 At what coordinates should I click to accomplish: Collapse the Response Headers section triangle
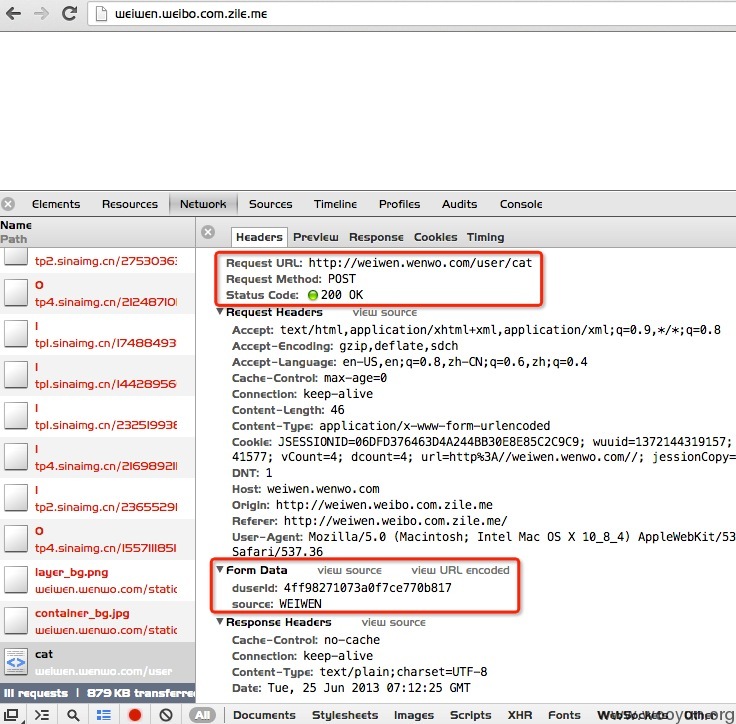219,622
